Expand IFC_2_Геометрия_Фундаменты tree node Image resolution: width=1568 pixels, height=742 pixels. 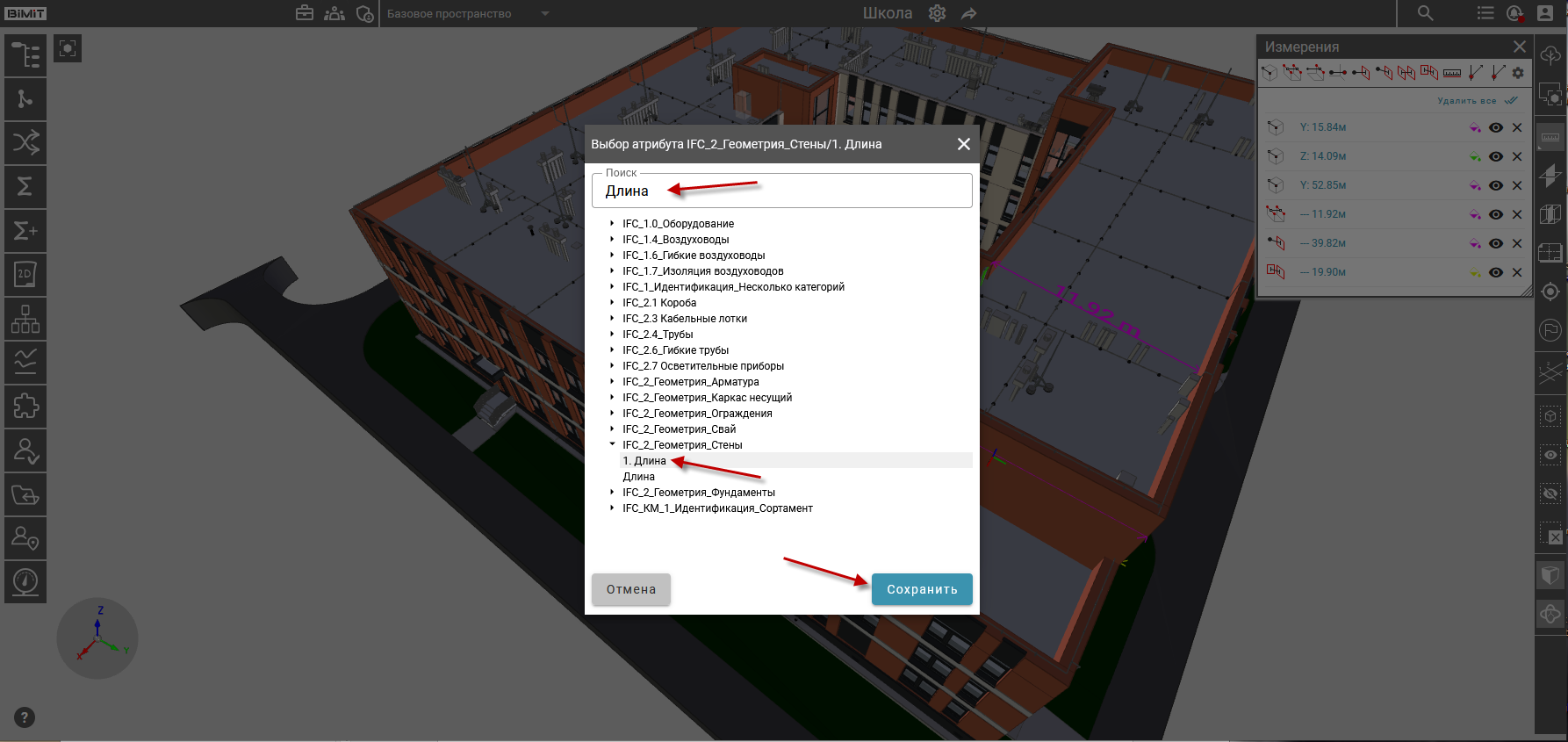(612, 493)
